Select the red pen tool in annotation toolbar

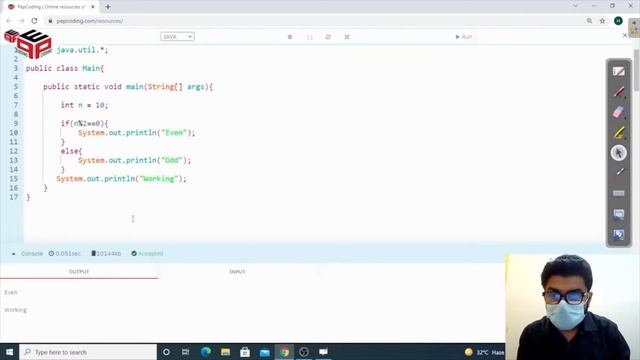(618, 91)
